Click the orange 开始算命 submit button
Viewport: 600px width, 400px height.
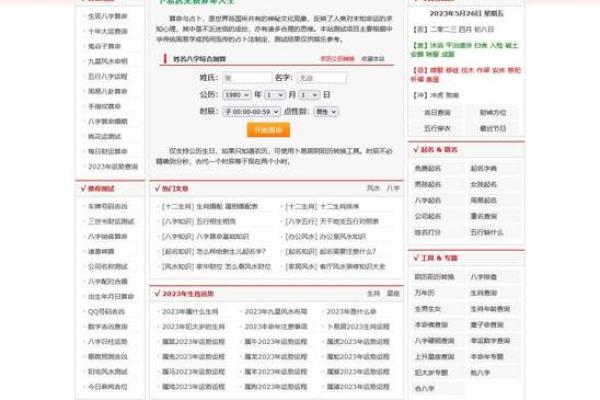pos(268,130)
